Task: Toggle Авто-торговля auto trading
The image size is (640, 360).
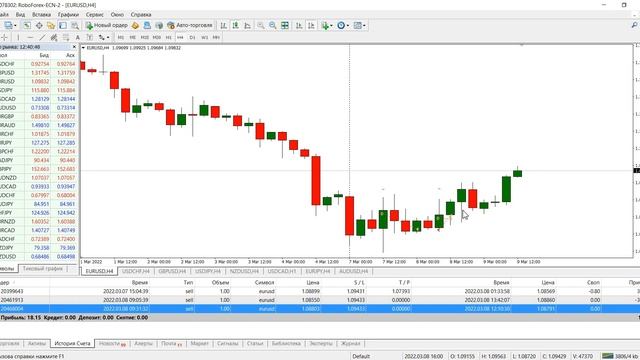Action: tap(190, 25)
